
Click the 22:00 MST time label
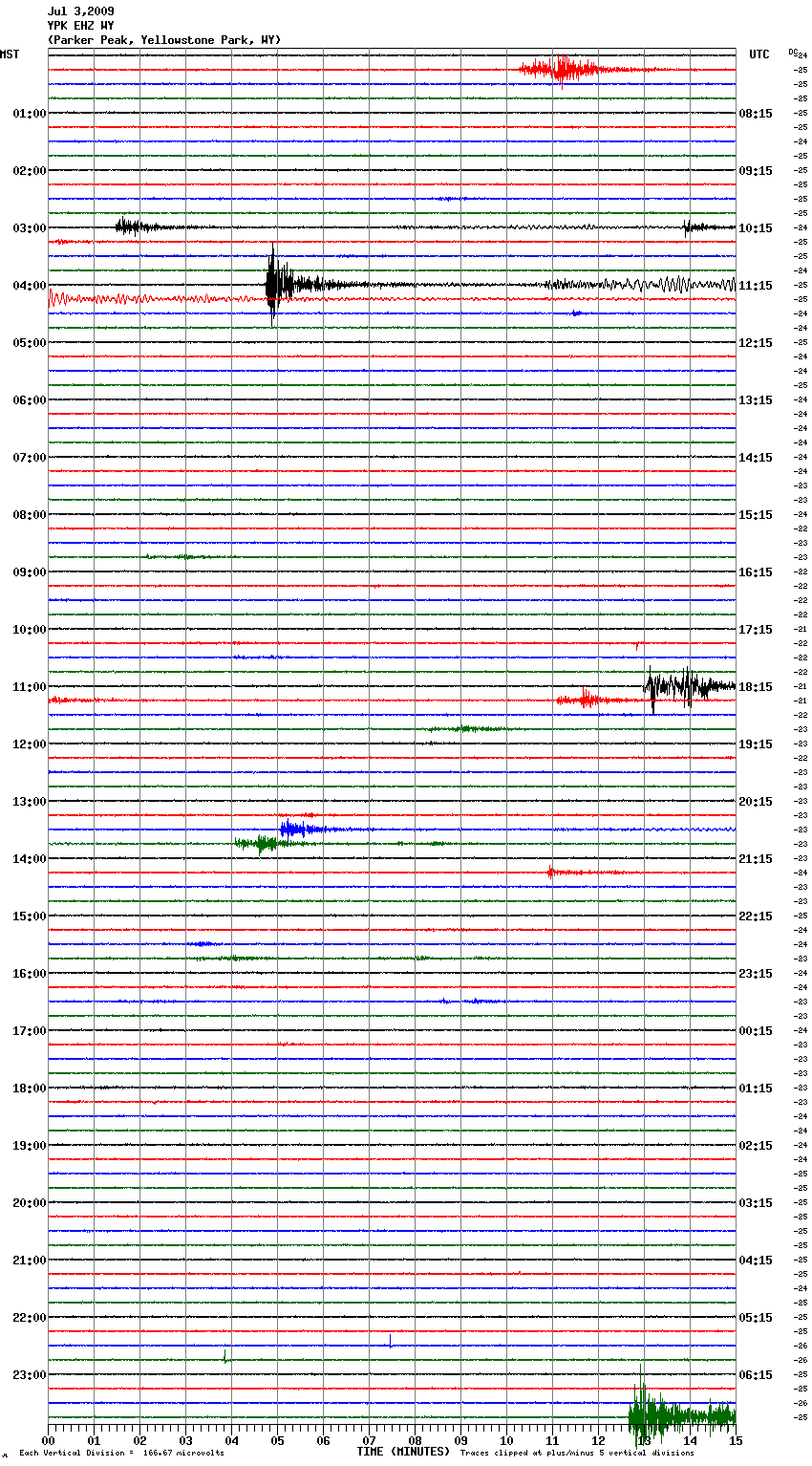pyautogui.click(x=29, y=1317)
